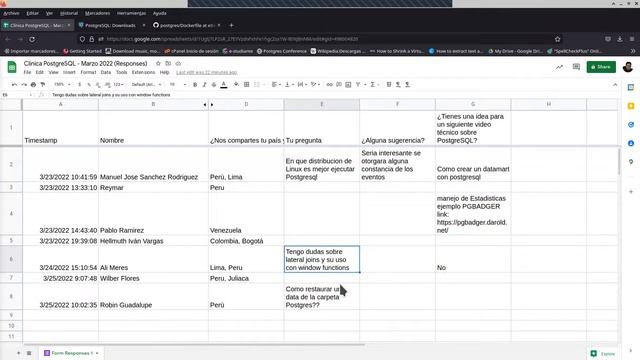Open vertical align dropdown
640x360 pixels.
(289, 84)
